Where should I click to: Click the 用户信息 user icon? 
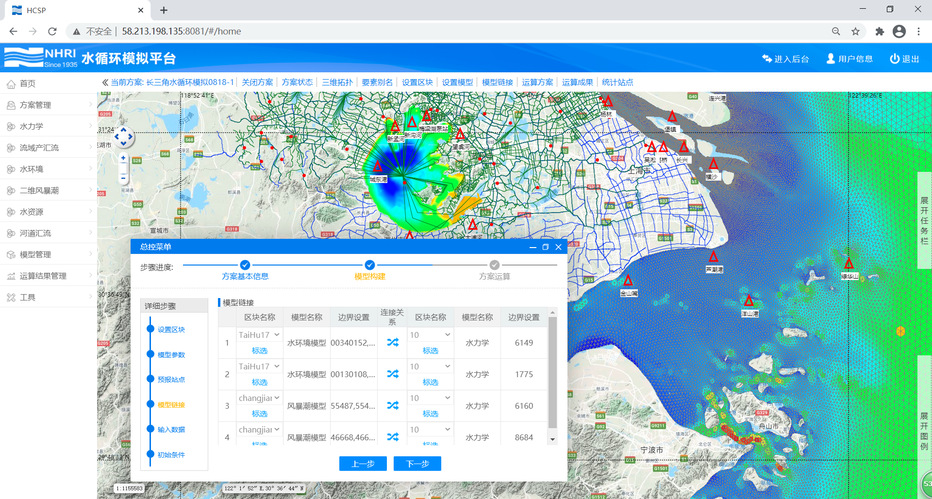[x=830, y=59]
